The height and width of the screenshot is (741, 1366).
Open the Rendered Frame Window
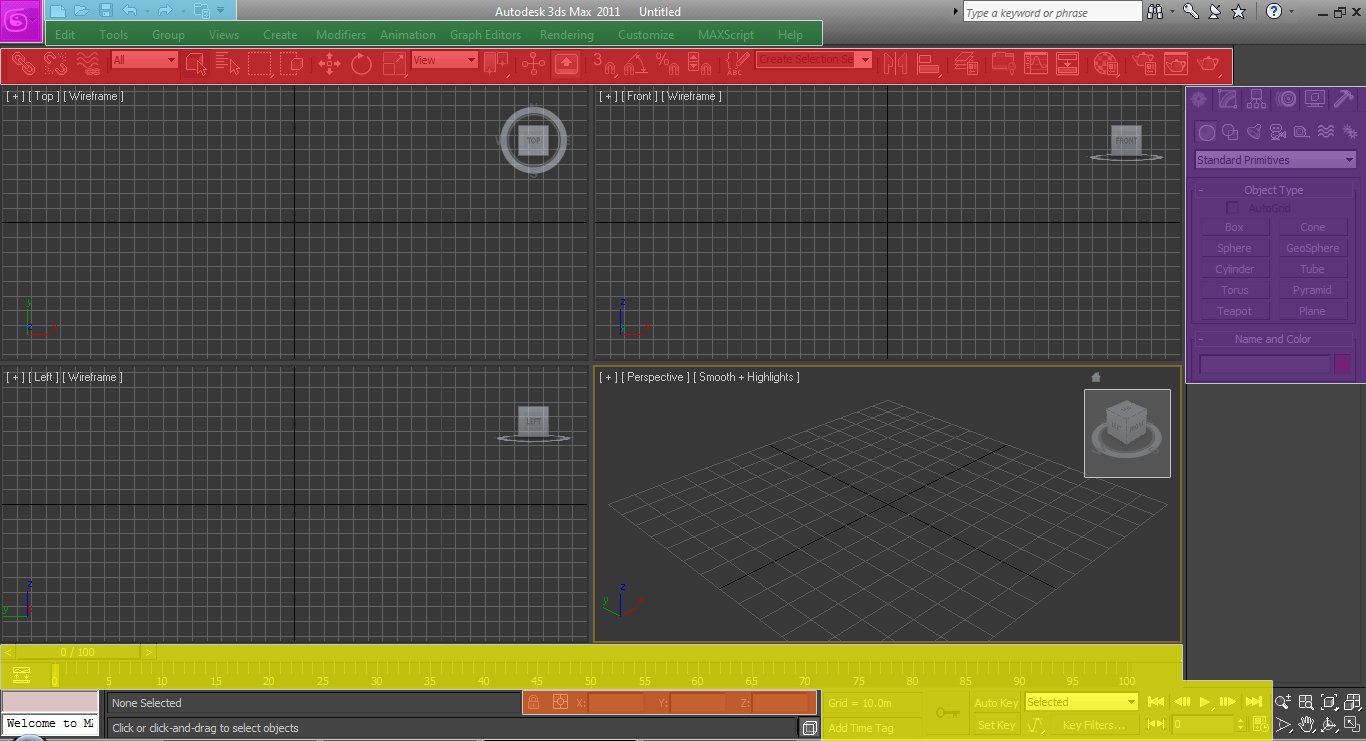point(1175,65)
